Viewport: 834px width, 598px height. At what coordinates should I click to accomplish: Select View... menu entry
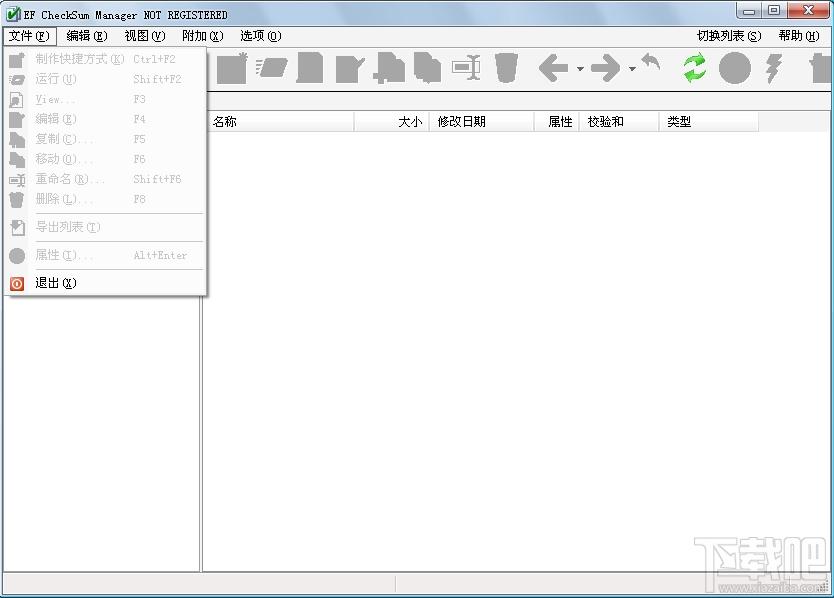[x=105, y=99]
